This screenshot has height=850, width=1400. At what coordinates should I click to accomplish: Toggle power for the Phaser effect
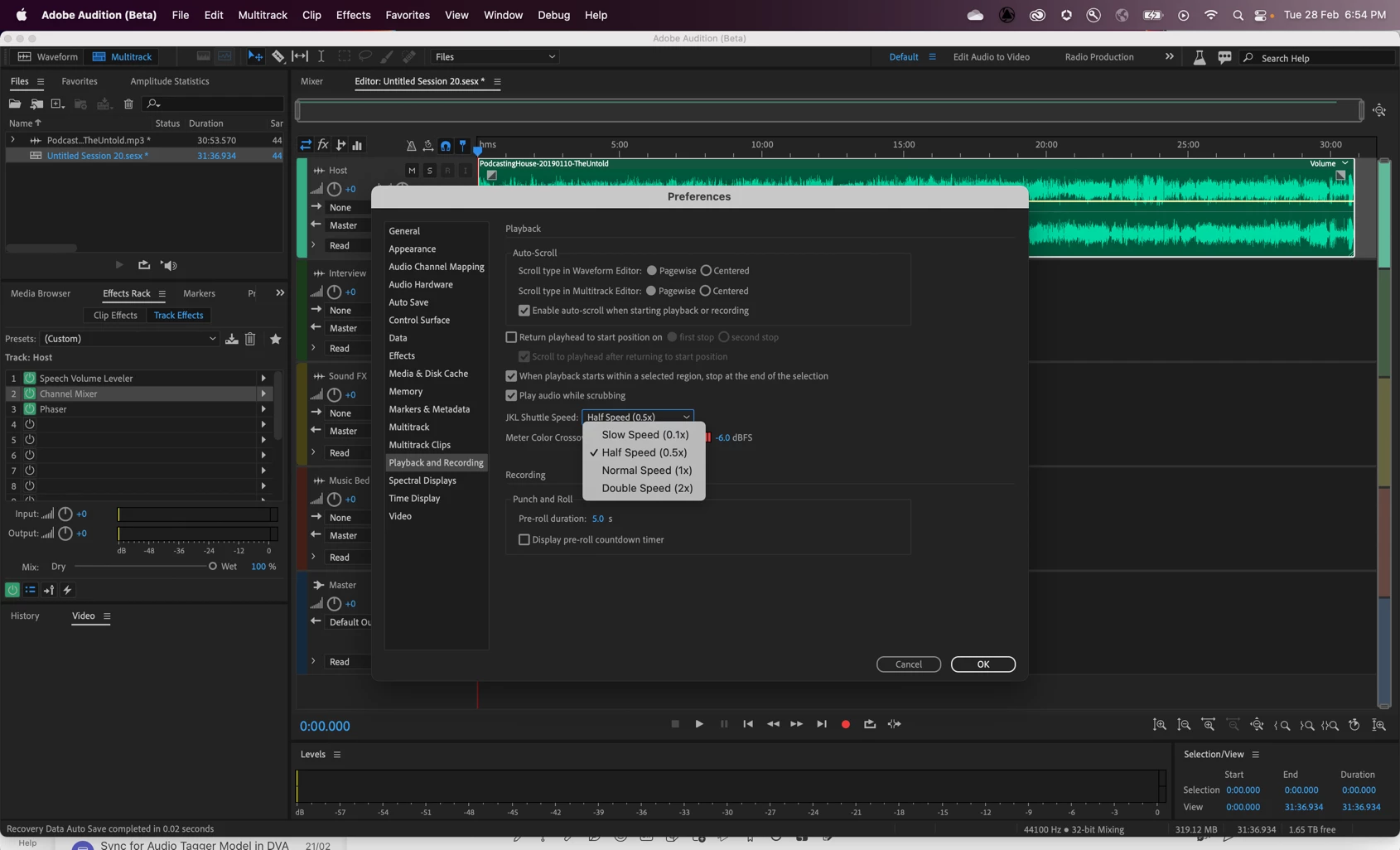point(30,409)
